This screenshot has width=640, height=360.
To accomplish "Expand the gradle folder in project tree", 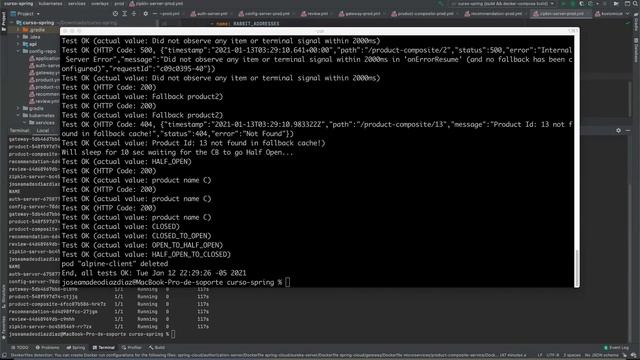I will pos(18,108).
